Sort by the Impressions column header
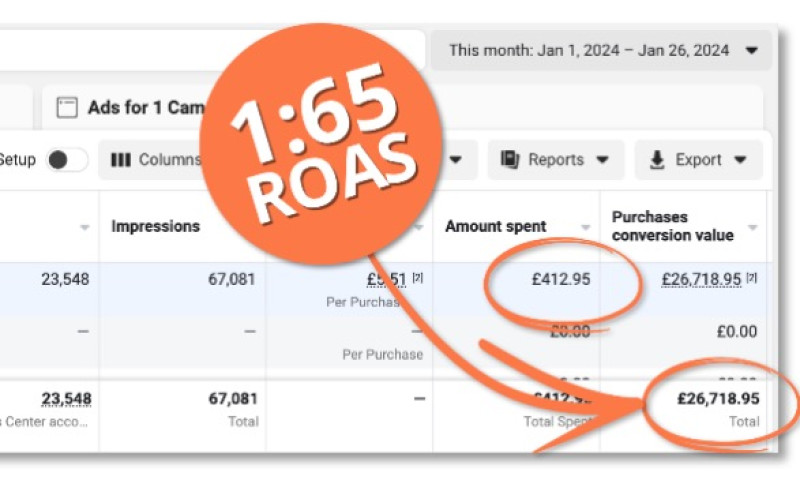The height and width of the screenshot is (480, 800). tap(155, 227)
